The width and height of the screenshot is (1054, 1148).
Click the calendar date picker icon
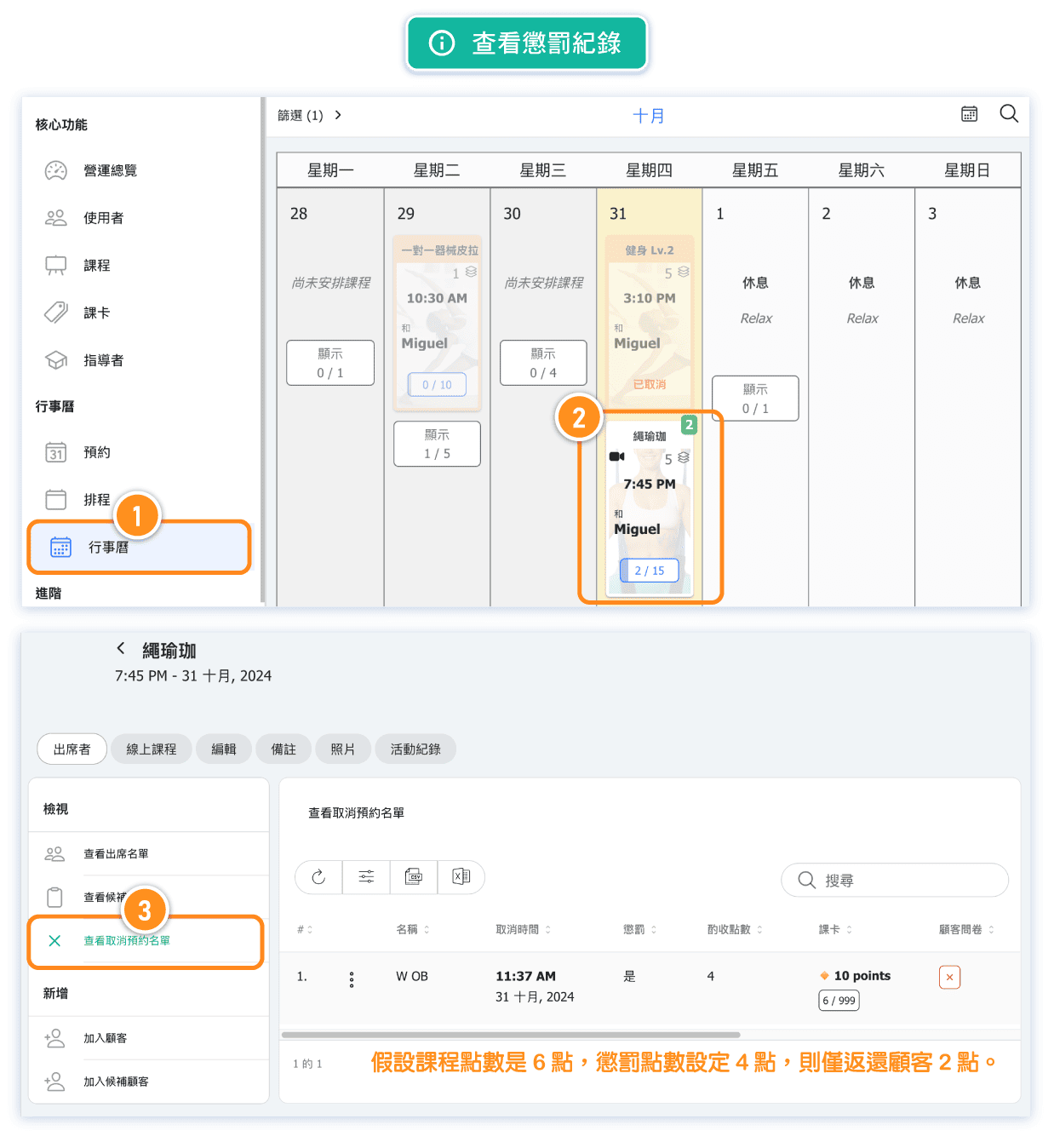click(x=969, y=114)
